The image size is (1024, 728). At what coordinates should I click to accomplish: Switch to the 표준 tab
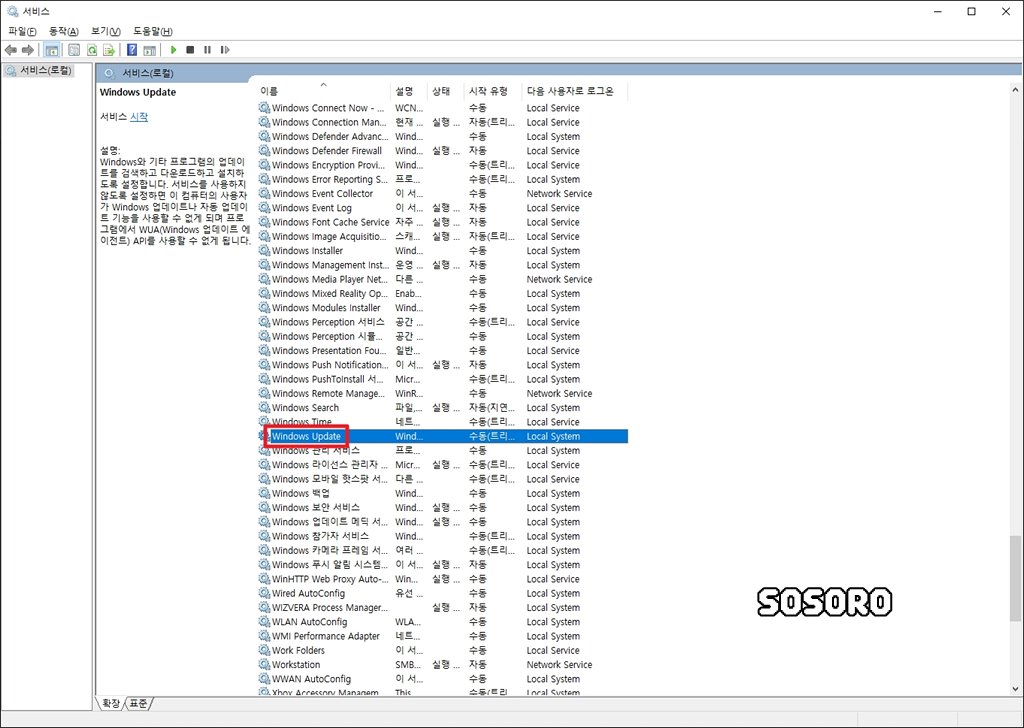click(x=138, y=703)
